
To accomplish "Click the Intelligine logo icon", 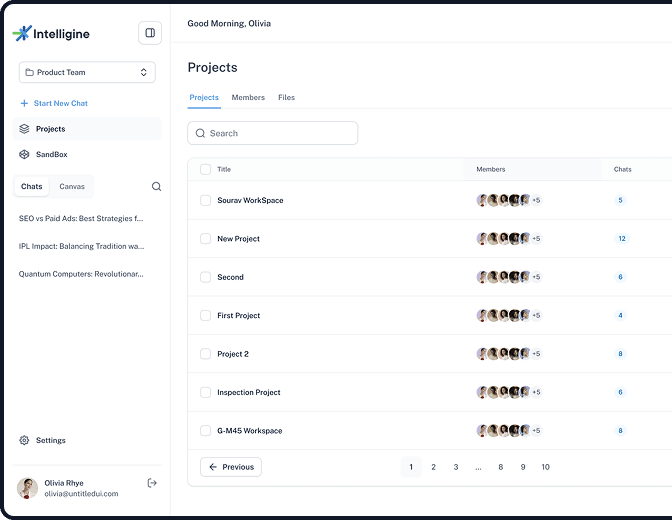I will click(x=22, y=33).
